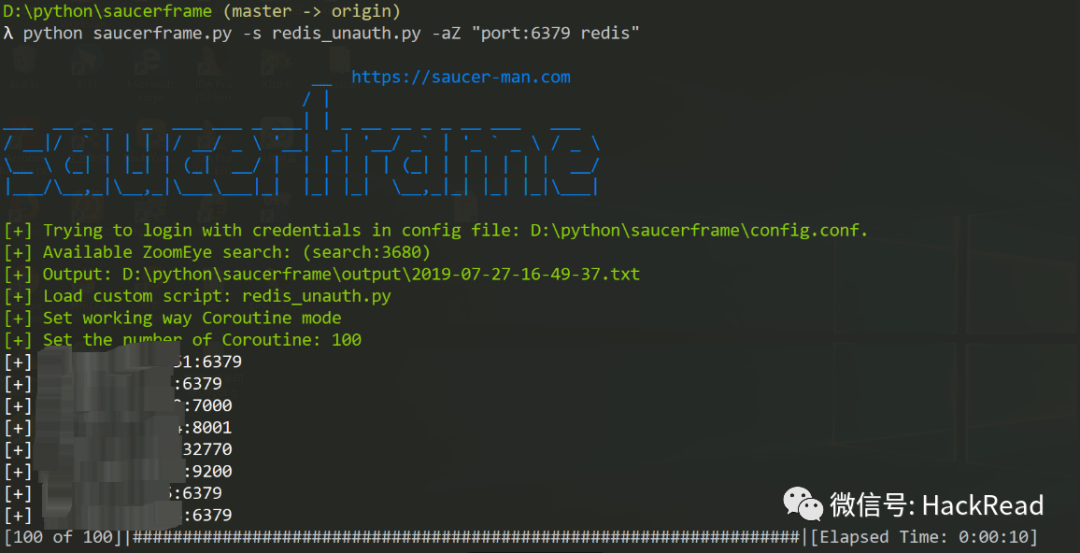The height and width of the screenshot is (553, 1080).
Task: Click the hash-mark progress bar
Action: pyautogui.click(x=466, y=537)
